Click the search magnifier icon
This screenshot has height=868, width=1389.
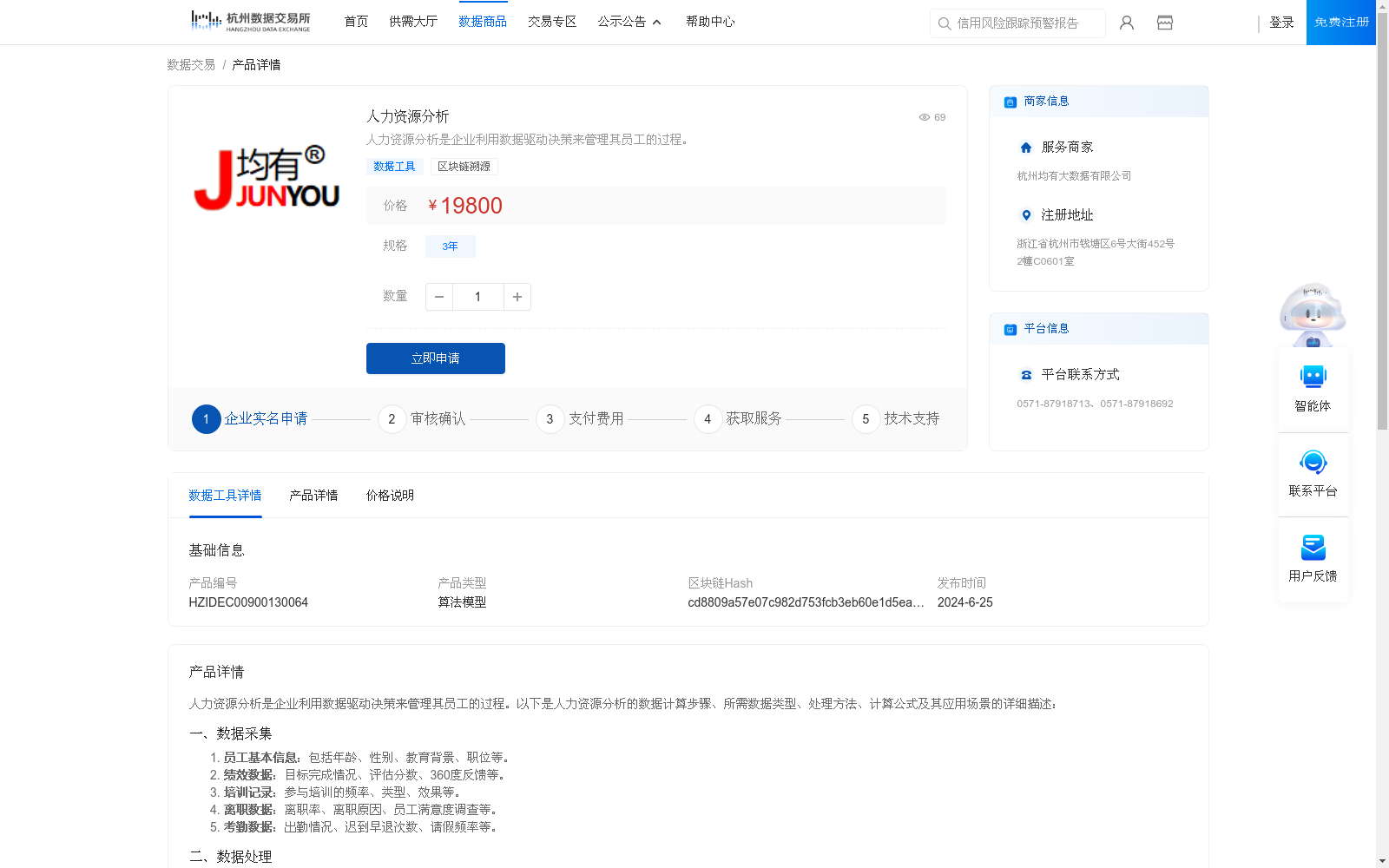pos(945,23)
